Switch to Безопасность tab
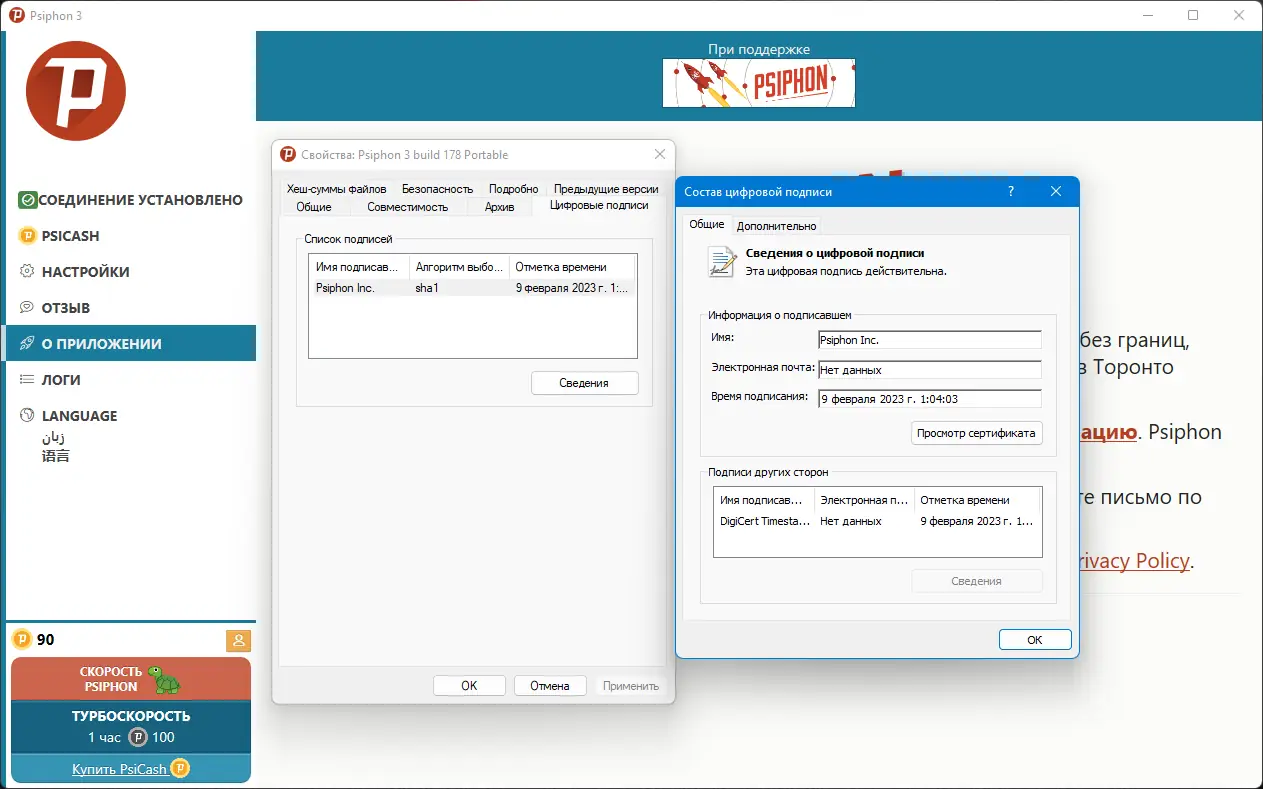The image size is (1263, 789). [x=437, y=188]
